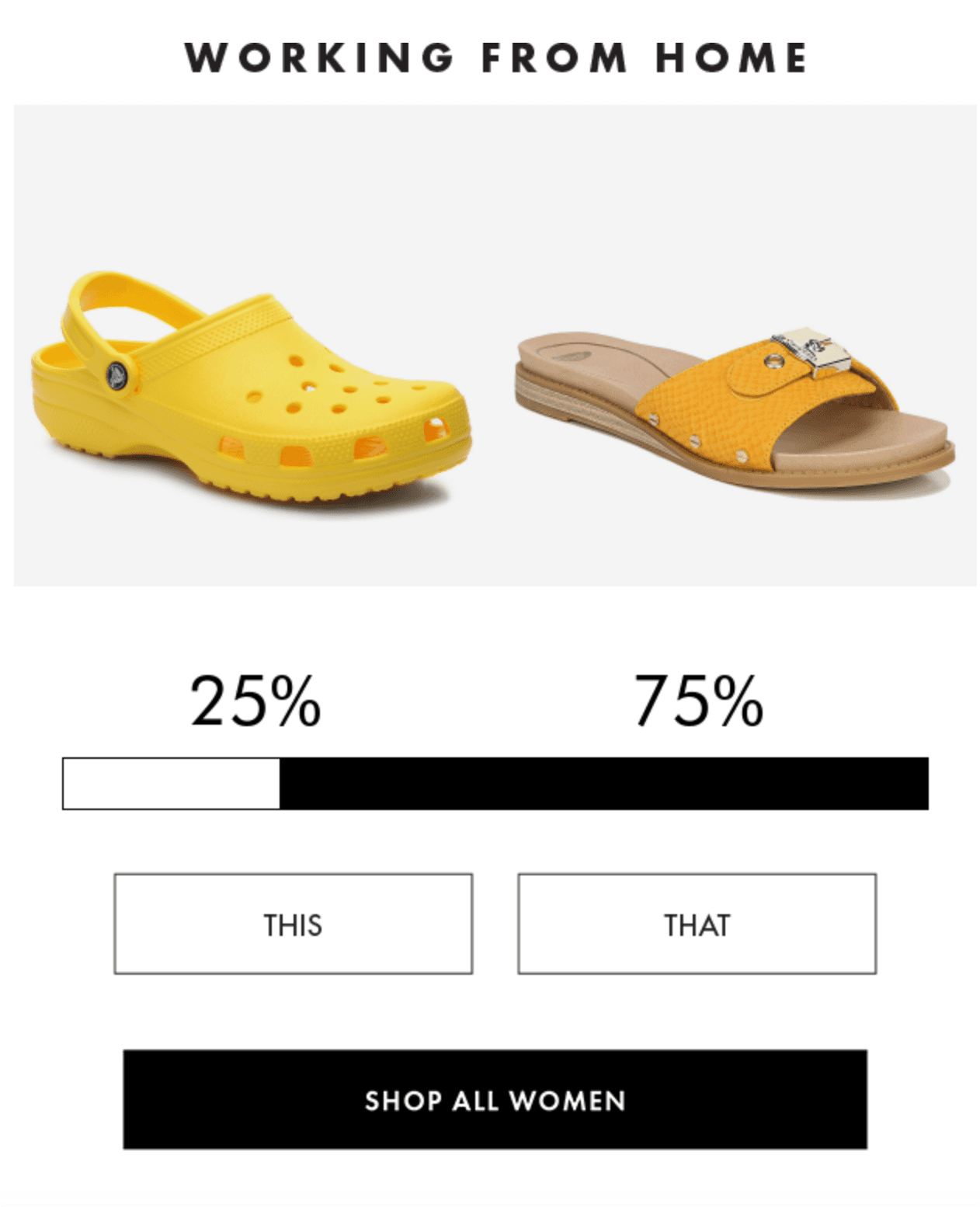Click the black segment of poll bar
Screen dimensions: 980x1207
point(603,784)
